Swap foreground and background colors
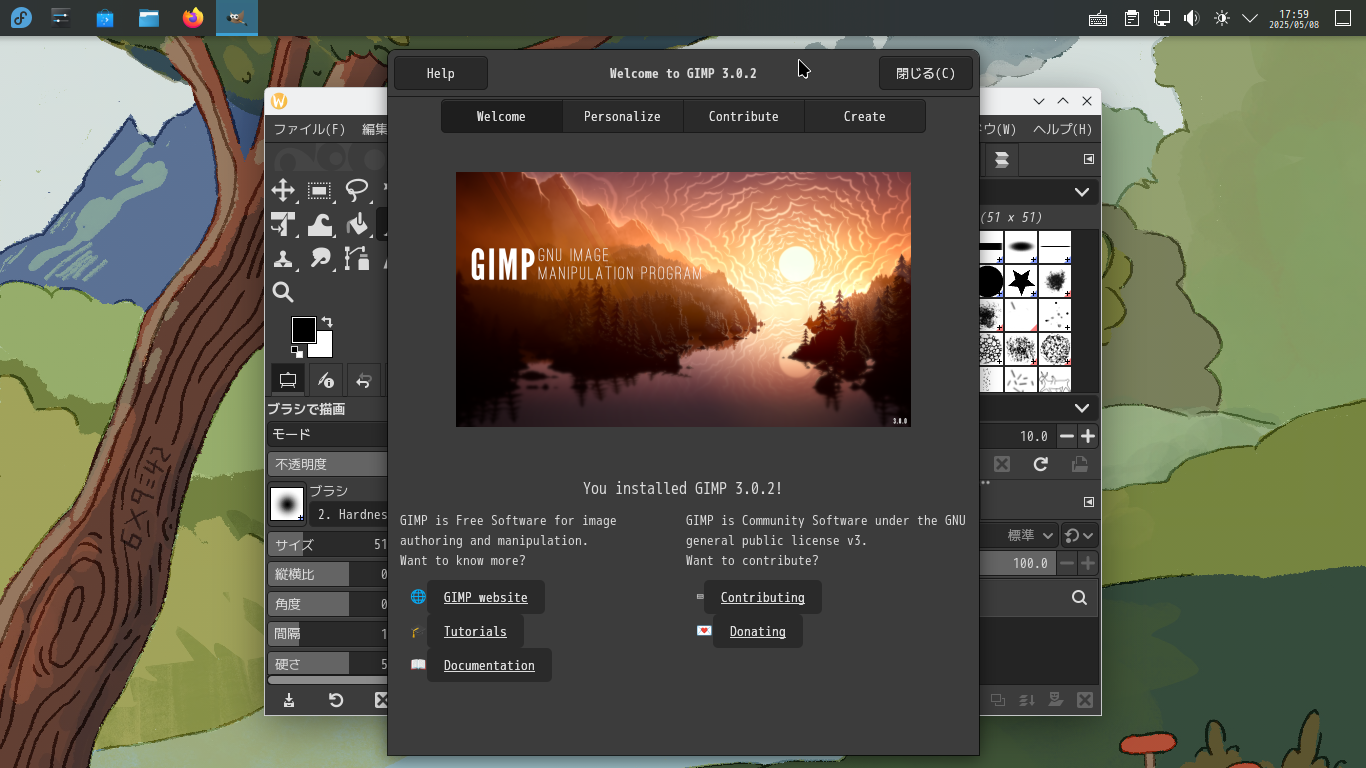Screen dimensions: 1366x768 [327, 322]
